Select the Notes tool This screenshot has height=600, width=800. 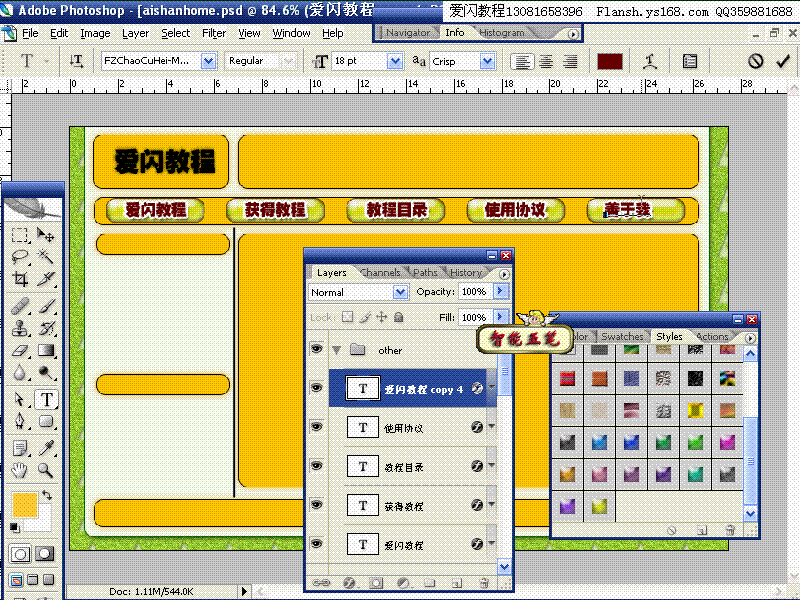pyautogui.click(x=20, y=448)
